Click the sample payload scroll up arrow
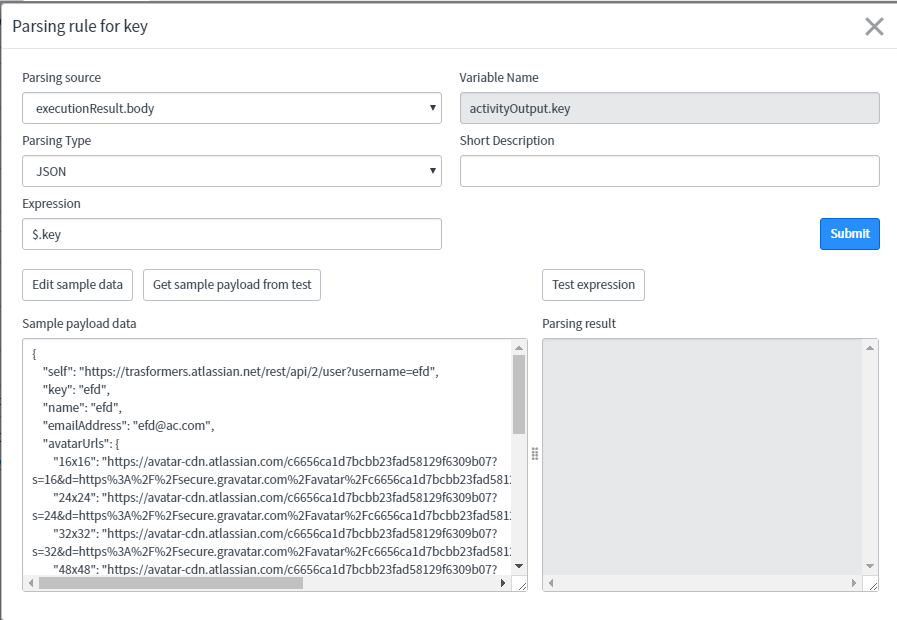897x620 pixels. pos(519,348)
